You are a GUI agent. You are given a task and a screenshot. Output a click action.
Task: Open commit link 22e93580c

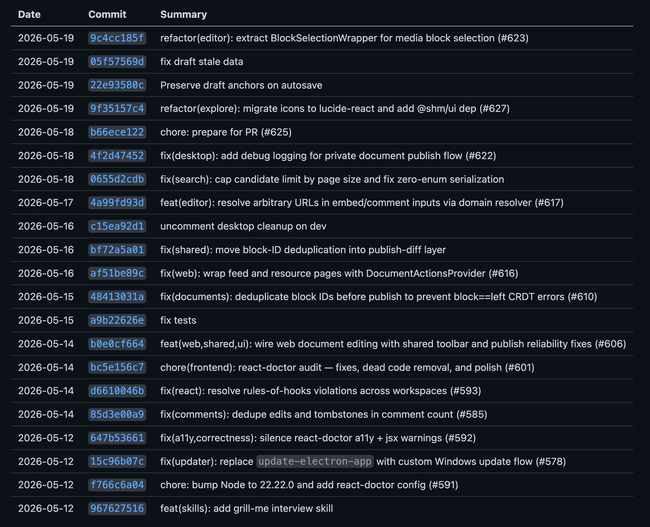click(117, 85)
